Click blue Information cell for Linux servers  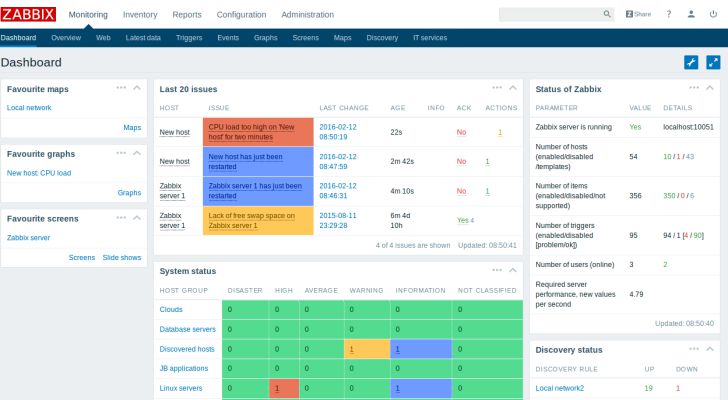coord(421,388)
